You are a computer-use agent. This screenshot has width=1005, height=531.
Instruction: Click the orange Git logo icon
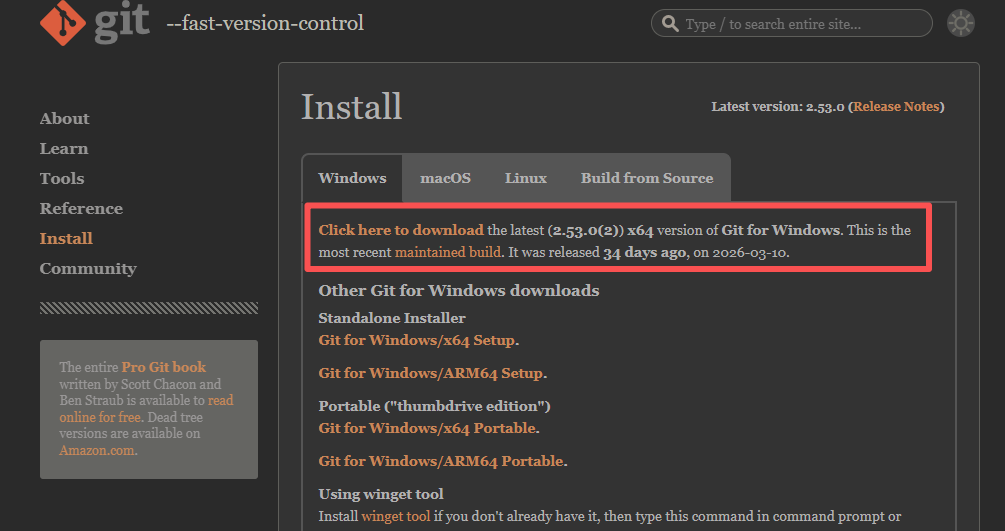[62, 22]
